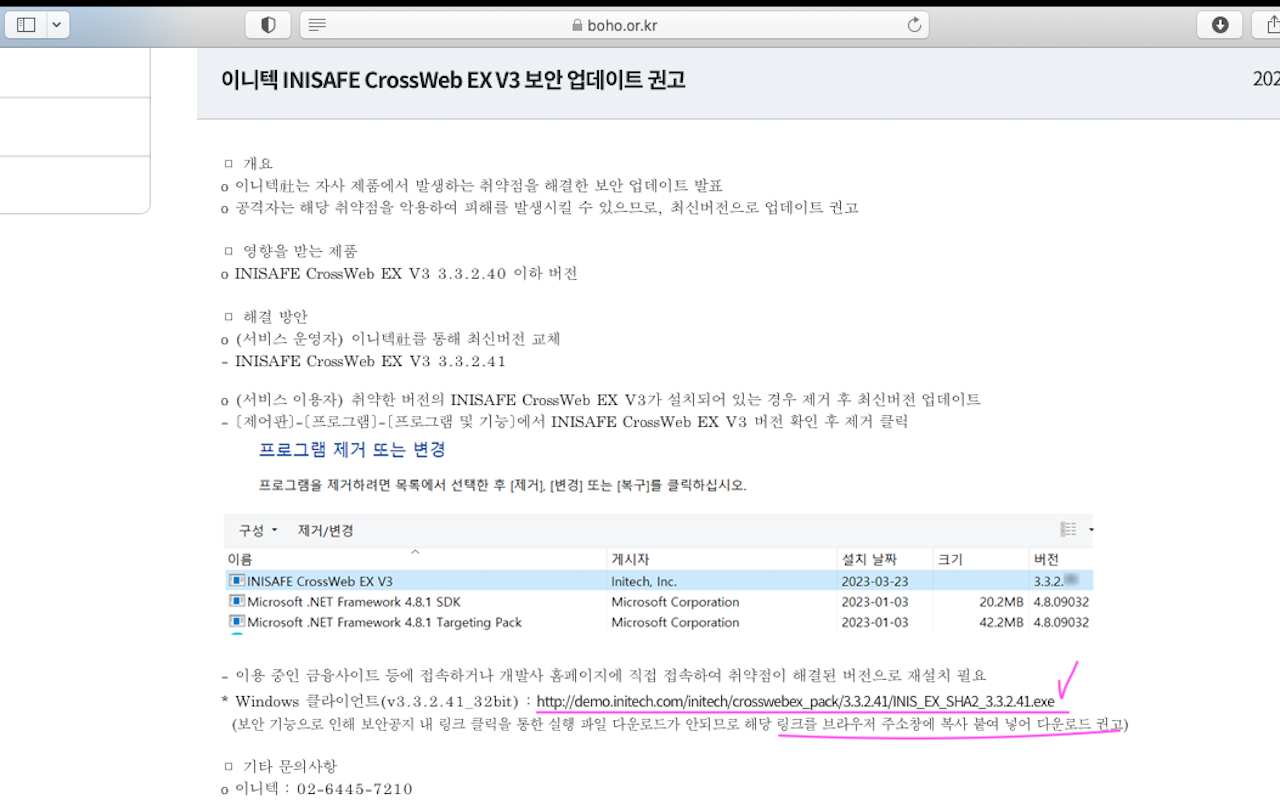Viewport: 1280px width, 800px height.
Task: Select the INISAFE CrossWeb EX V3 row
Action: point(659,581)
